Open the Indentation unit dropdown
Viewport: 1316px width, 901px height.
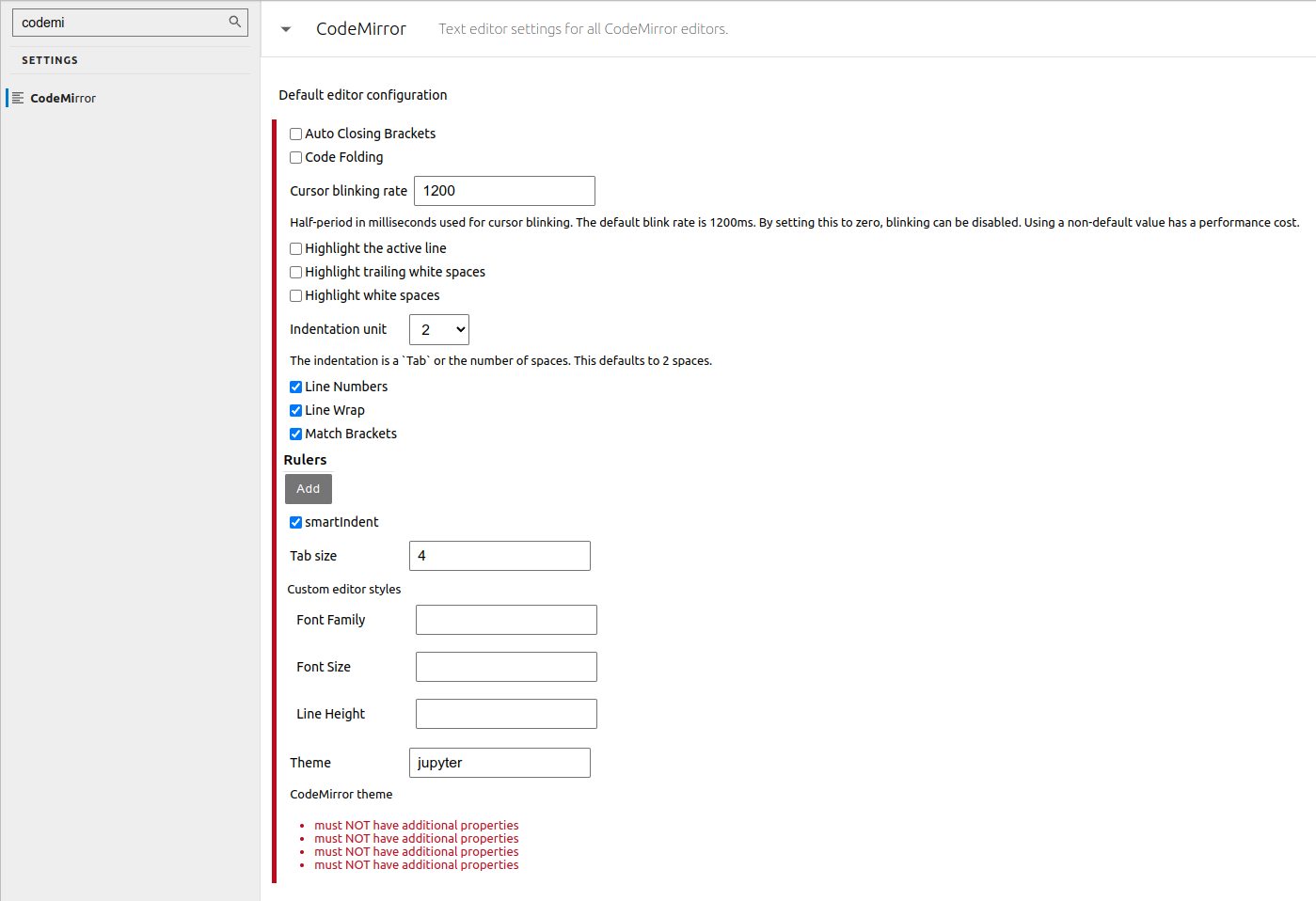pos(438,329)
